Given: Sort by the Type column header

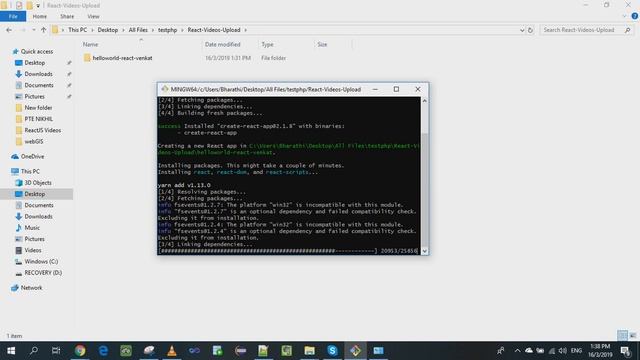Looking at the screenshot, I should tap(267, 44).
